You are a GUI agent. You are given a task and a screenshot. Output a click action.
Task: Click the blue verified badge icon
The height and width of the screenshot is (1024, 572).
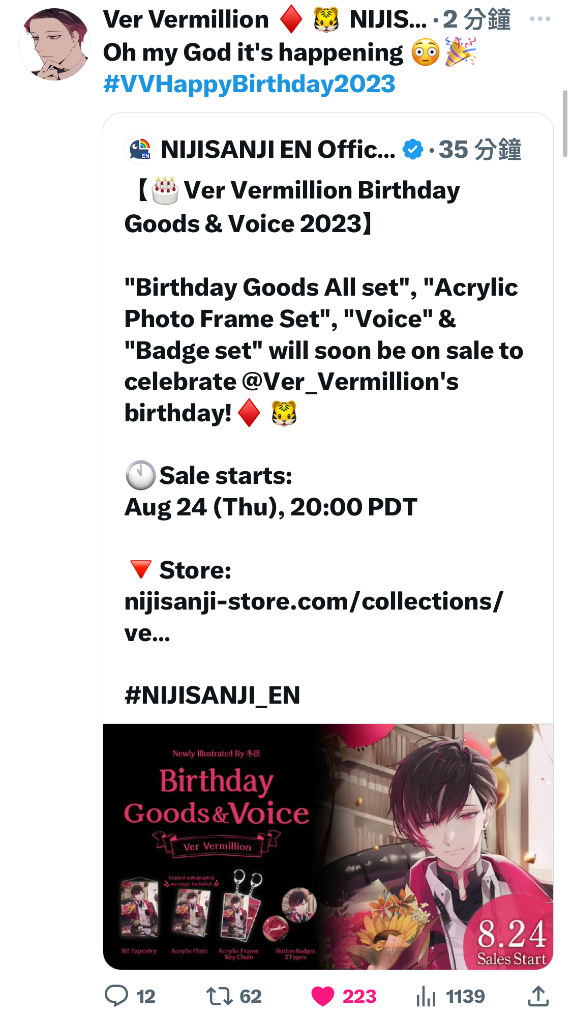(x=413, y=150)
